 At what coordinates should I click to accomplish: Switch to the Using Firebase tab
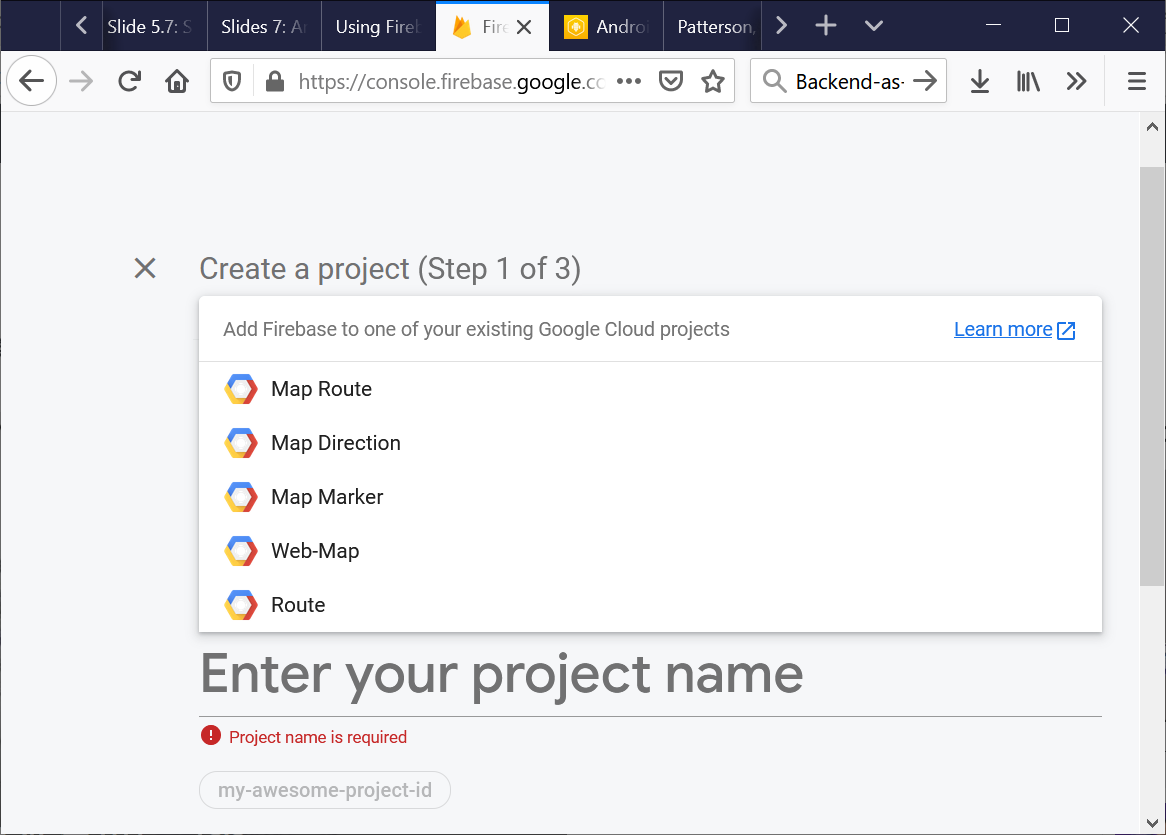378,27
